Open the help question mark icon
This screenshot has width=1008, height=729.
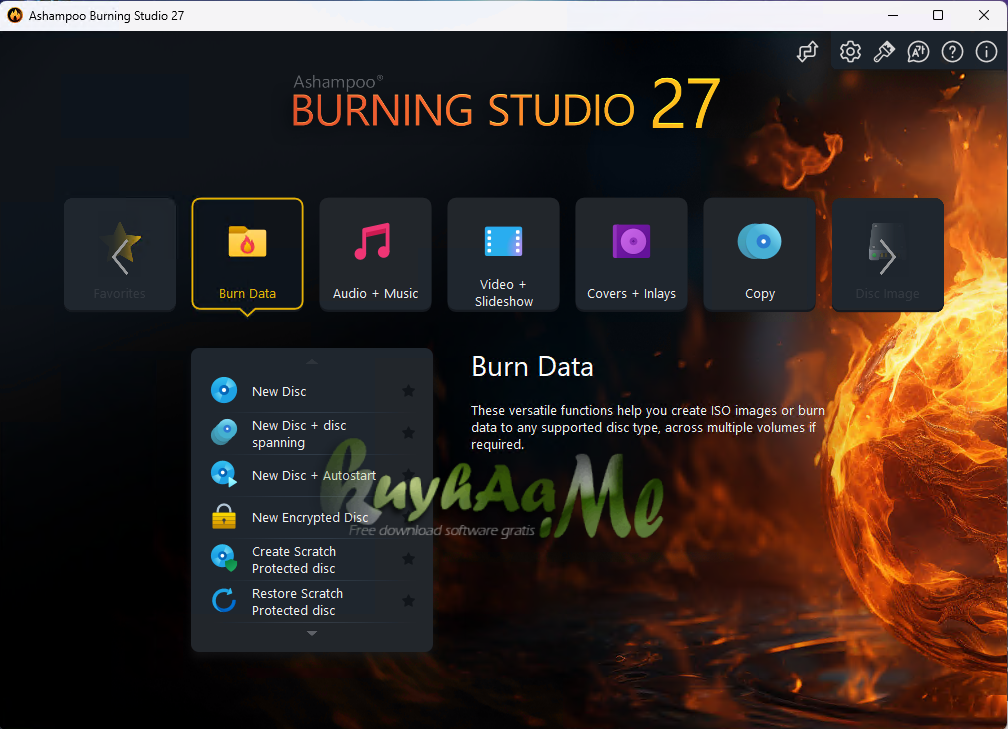pyautogui.click(x=952, y=51)
